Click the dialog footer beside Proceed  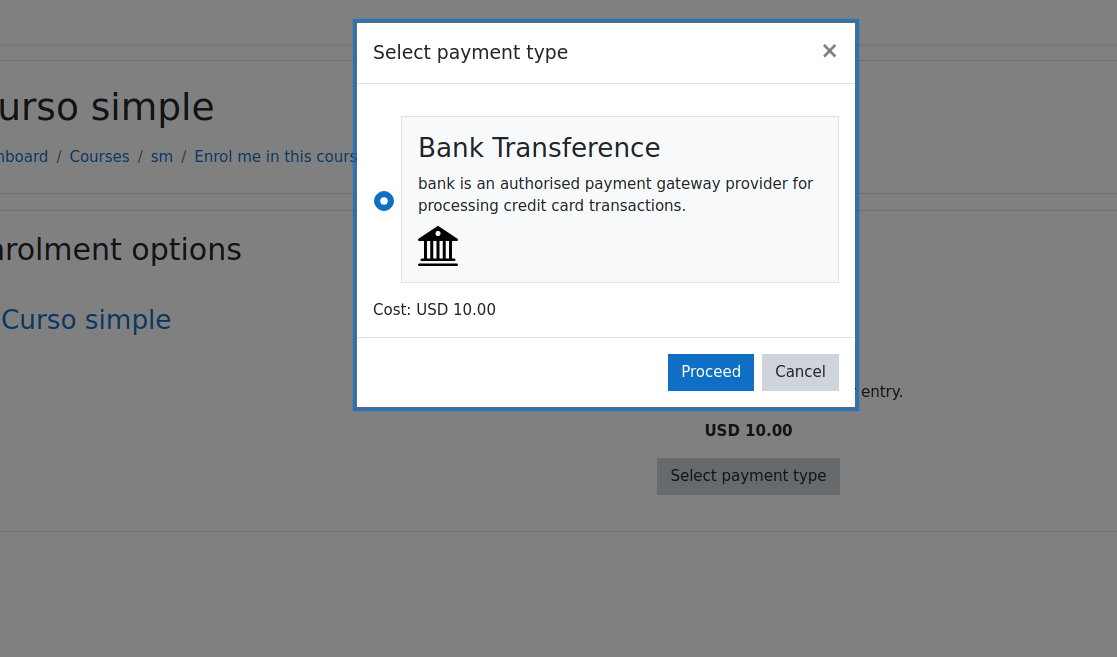[511, 372]
